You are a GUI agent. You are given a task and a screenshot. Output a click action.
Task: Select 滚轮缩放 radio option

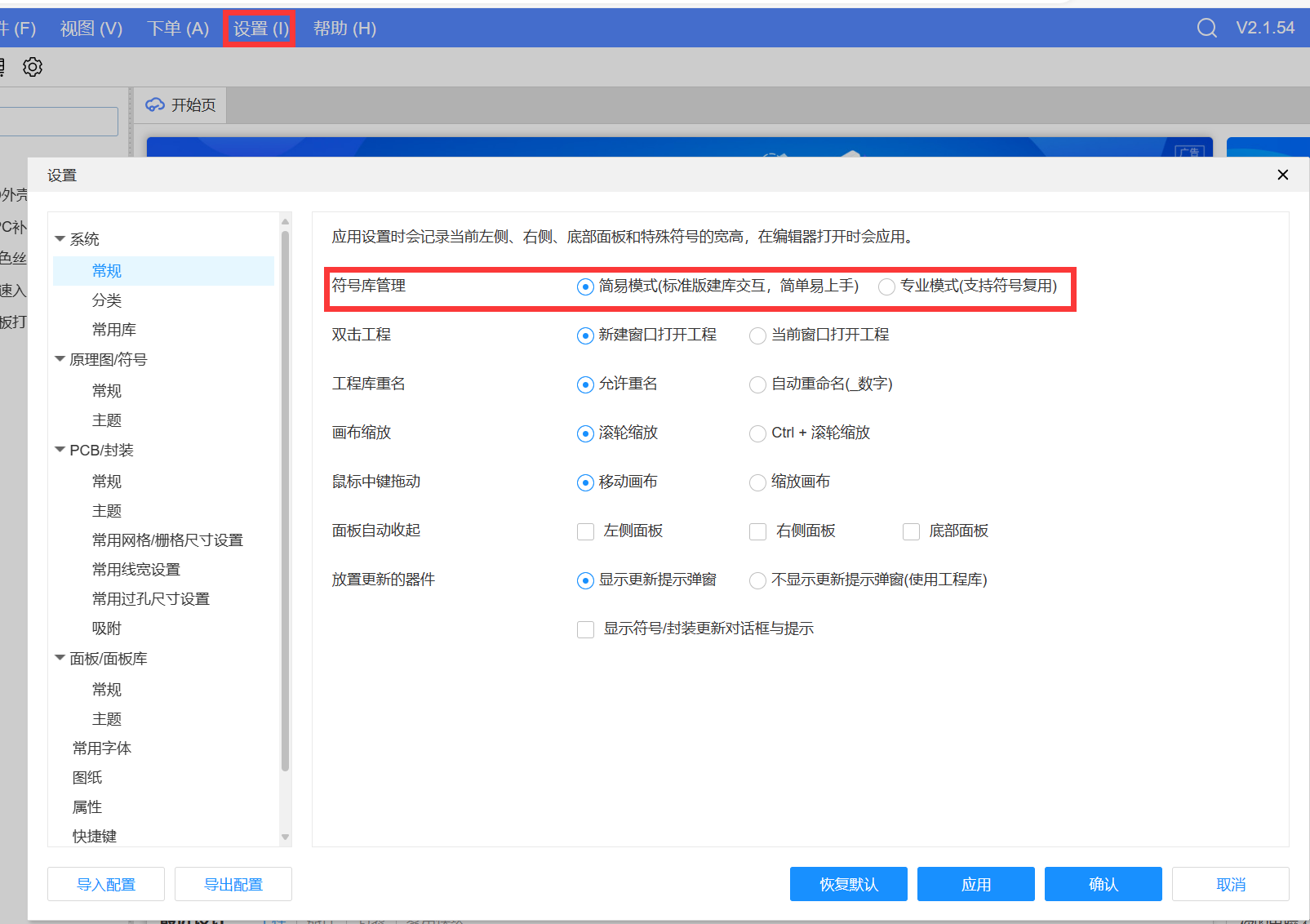[585, 433]
